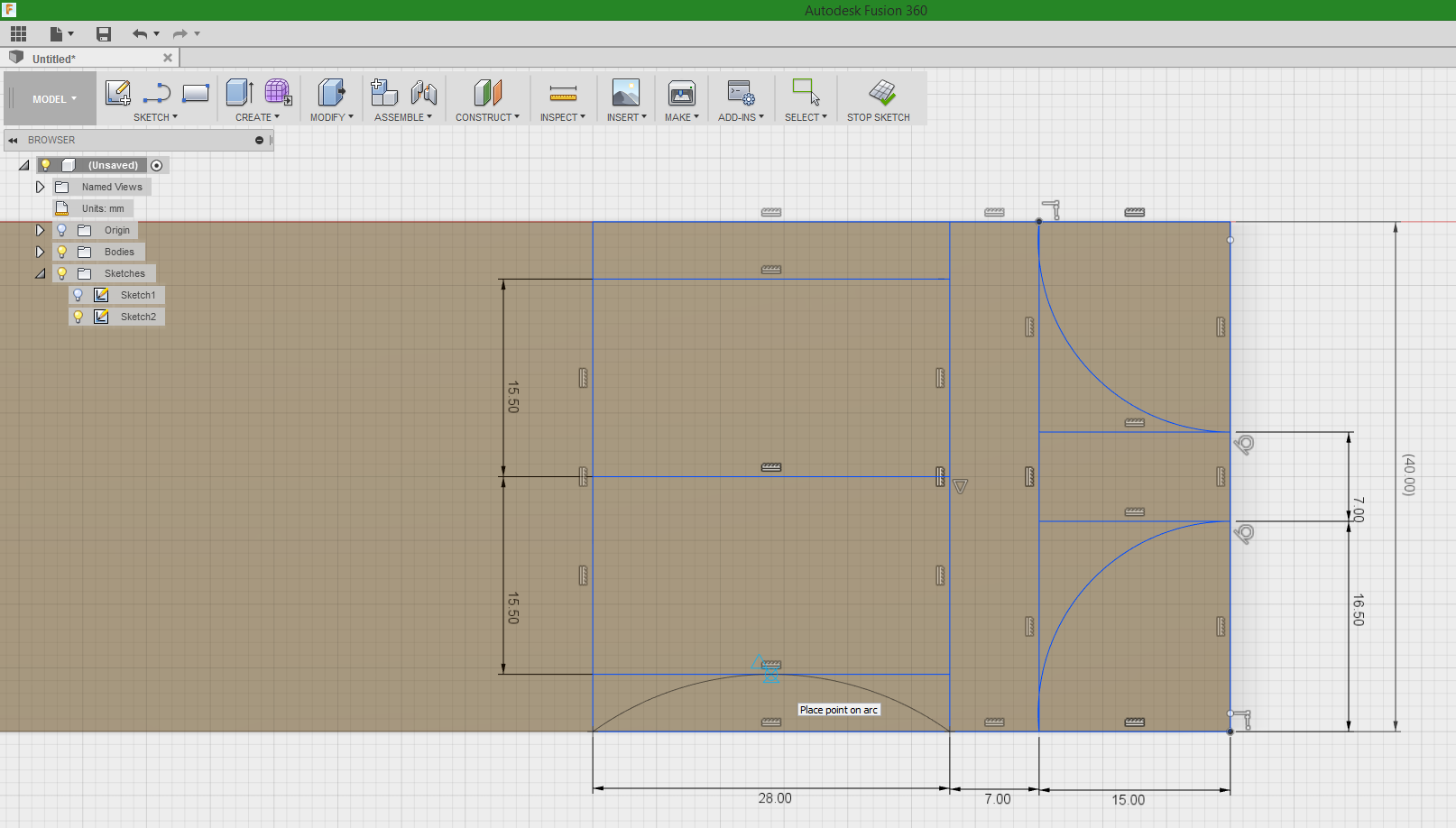This screenshot has height=828, width=1456.
Task: Click the lower tangent constraint glyph
Action: (x=1244, y=534)
